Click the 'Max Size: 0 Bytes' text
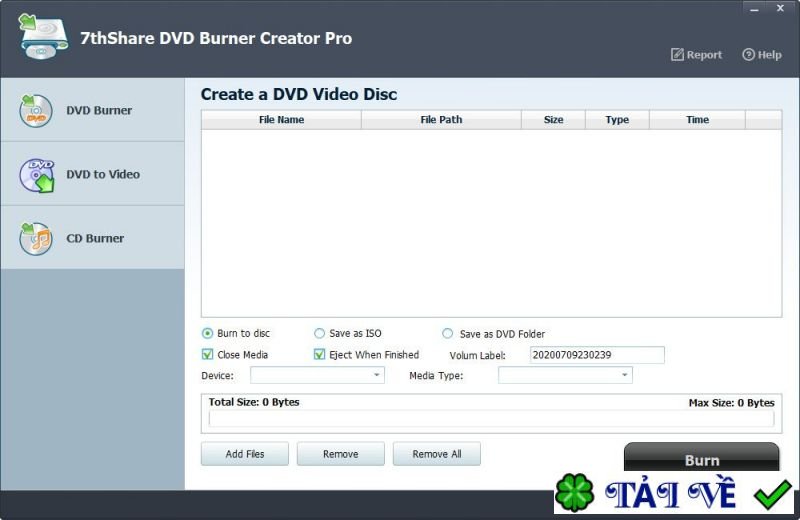Image resolution: width=800 pixels, height=520 pixels. (731, 403)
